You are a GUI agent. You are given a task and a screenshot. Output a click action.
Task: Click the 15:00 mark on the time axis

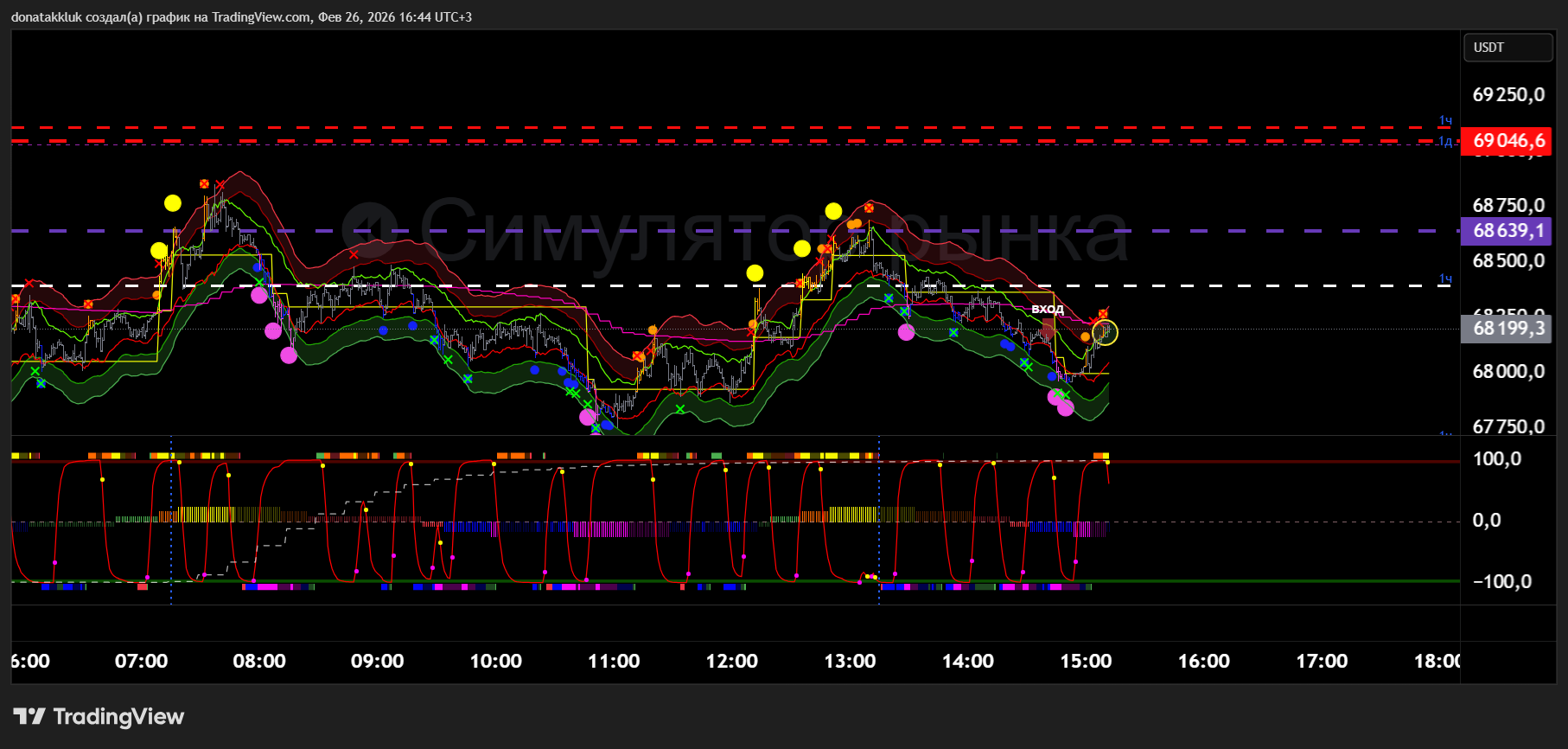[1086, 662]
